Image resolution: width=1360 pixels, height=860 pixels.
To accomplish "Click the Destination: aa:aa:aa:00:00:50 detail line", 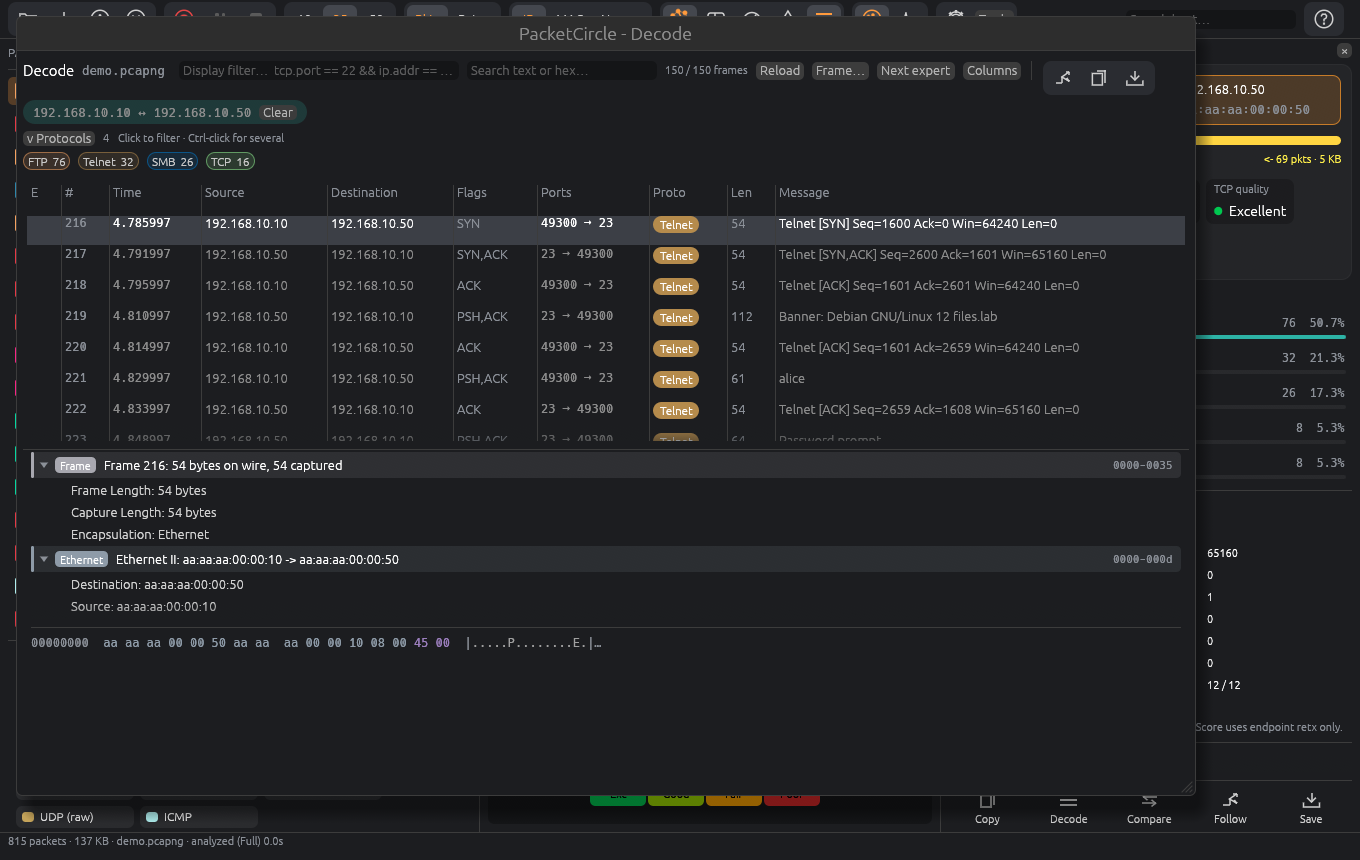I will pyautogui.click(x=157, y=585).
